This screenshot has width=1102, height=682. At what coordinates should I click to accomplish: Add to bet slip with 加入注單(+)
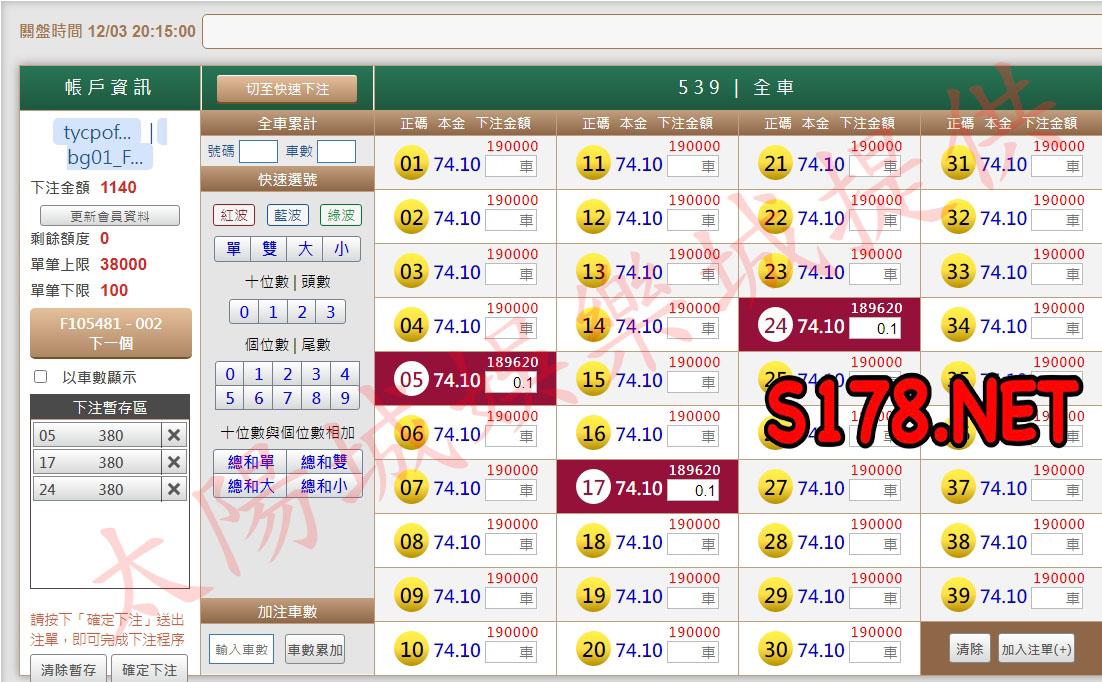click(x=1037, y=649)
